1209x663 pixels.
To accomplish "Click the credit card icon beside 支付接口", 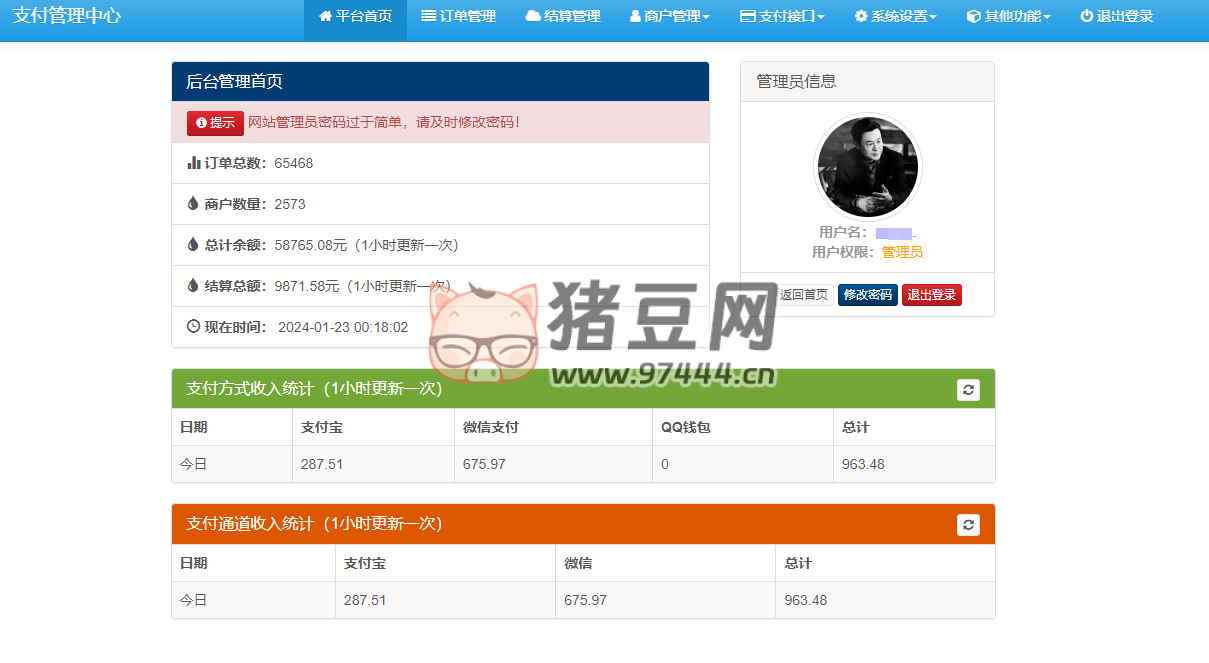I will pos(747,16).
